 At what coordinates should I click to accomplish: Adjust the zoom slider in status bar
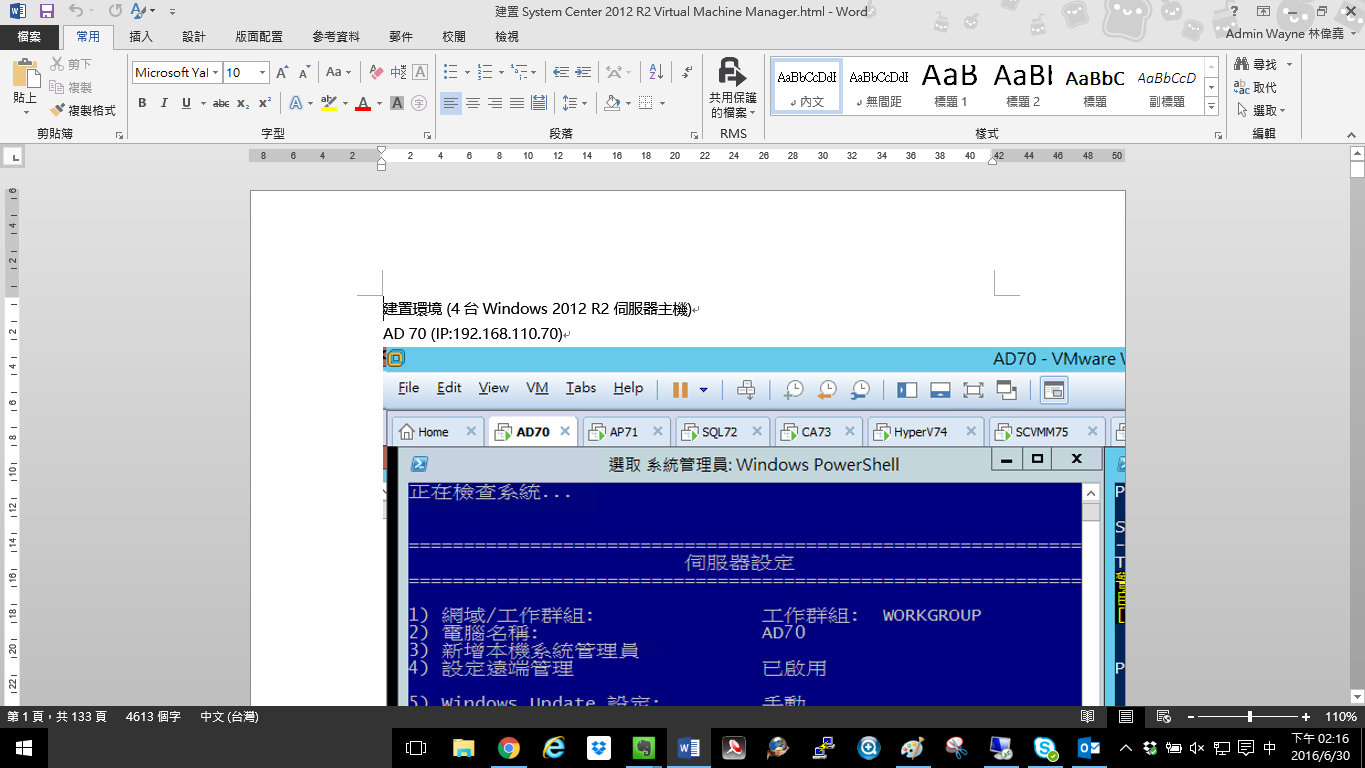(x=1250, y=717)
